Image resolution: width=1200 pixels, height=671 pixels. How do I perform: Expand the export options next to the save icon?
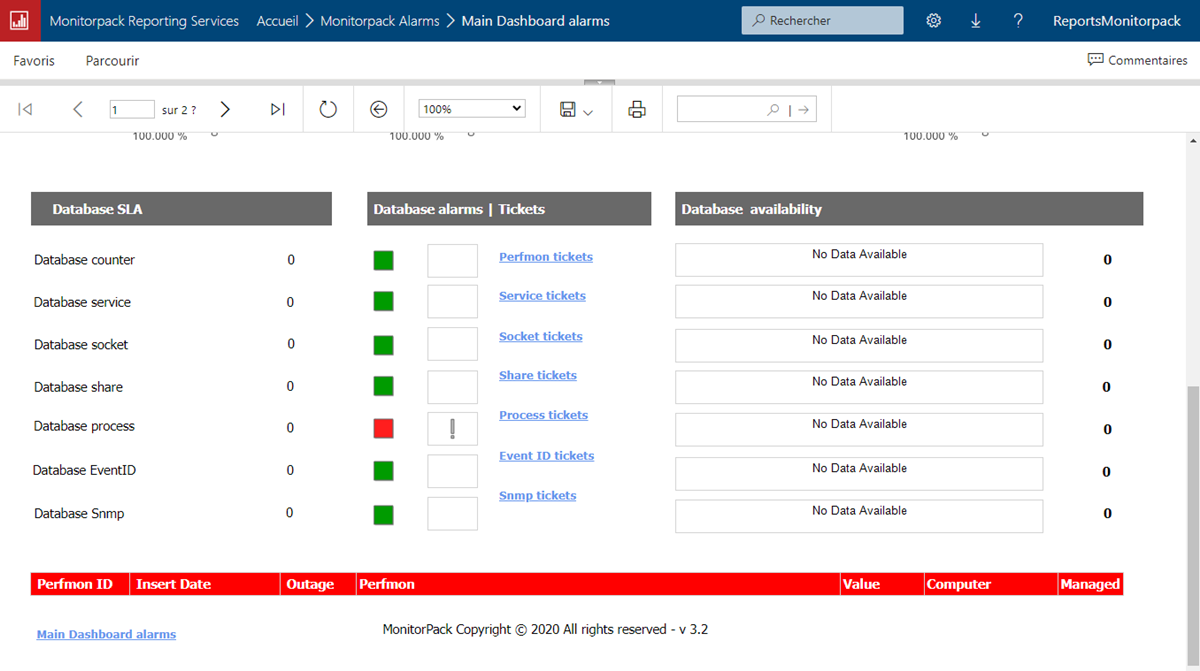(x=588, y=111)
